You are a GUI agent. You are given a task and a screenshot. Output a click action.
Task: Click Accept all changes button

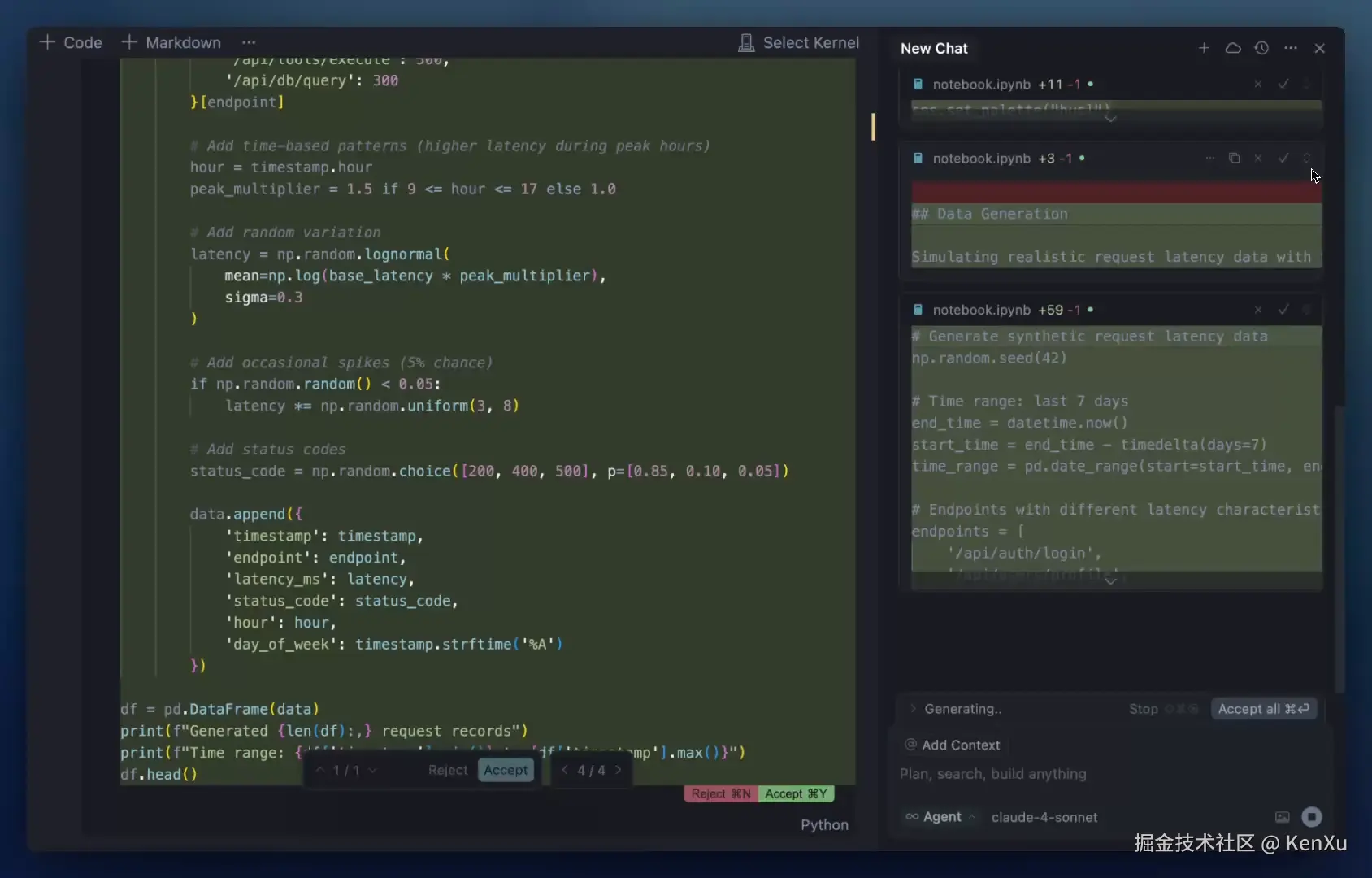pyautogui.click(x=1263, y=709)
